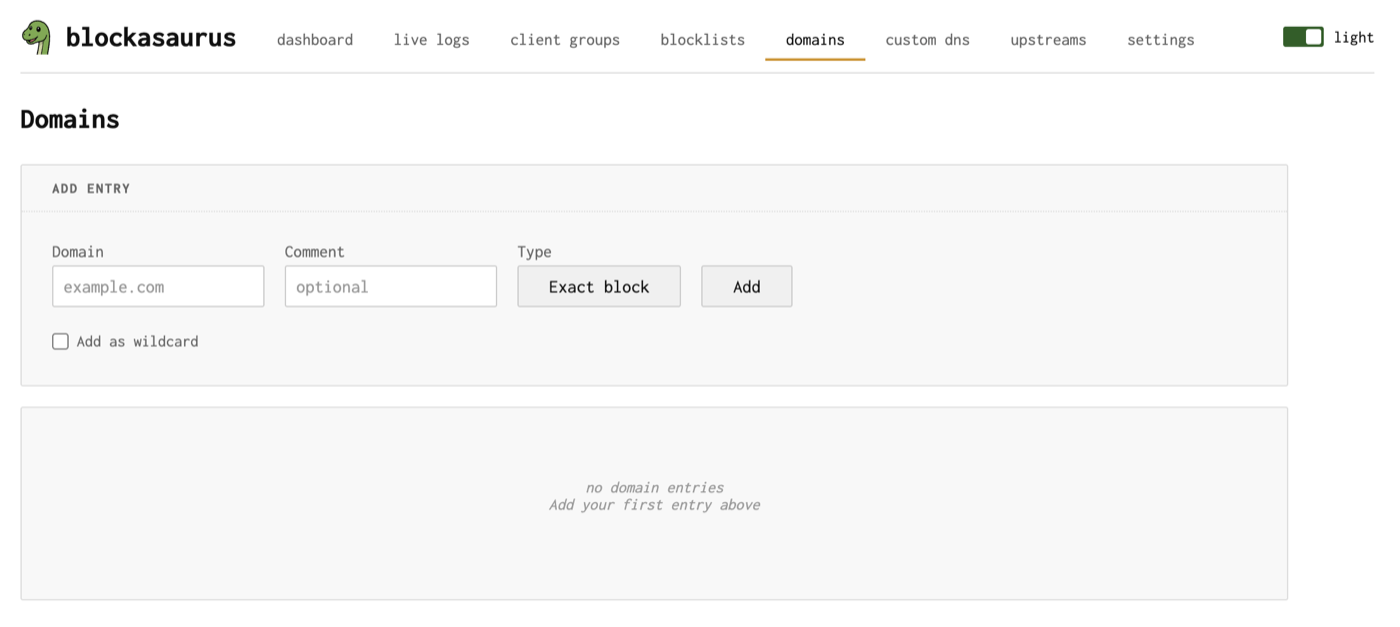Toggle between light and dark mode

coord(1303,35)
